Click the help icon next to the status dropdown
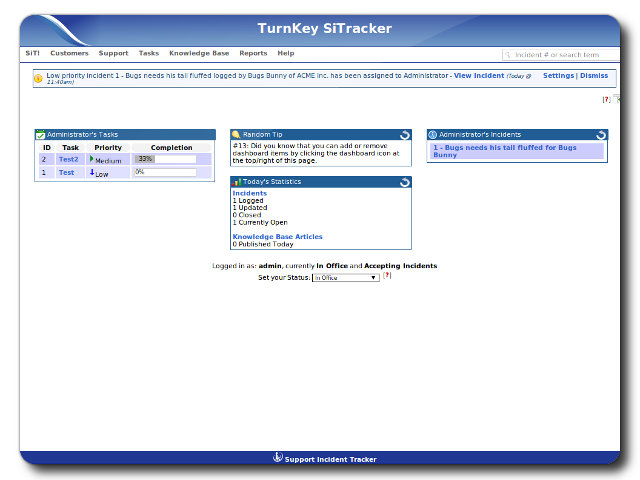The height and width of the screenshot is (480, 640). tap(387, 276)
